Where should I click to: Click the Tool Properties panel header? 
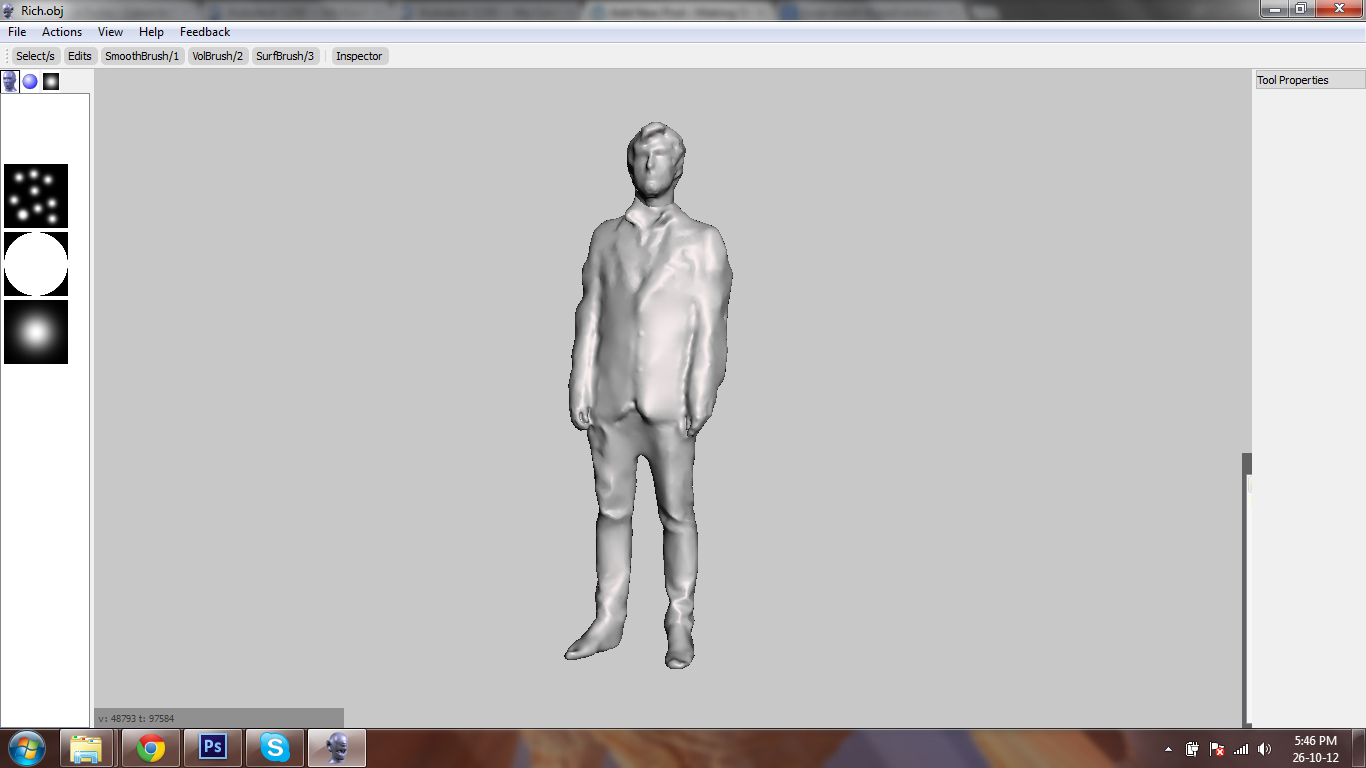pos(1310,80)
